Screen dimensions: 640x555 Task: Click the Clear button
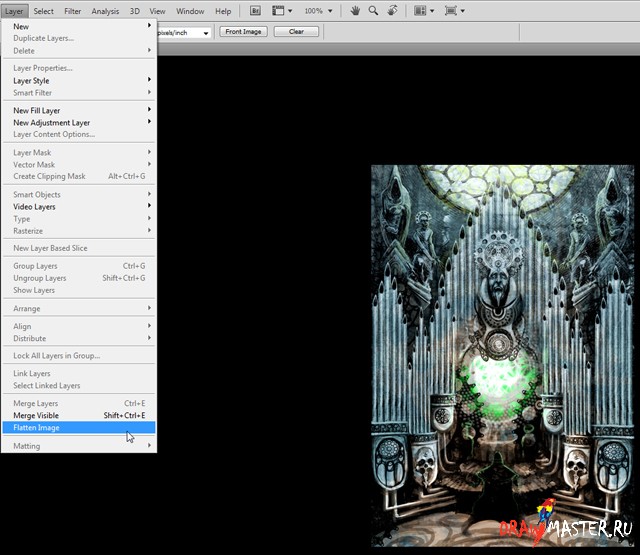296,31
